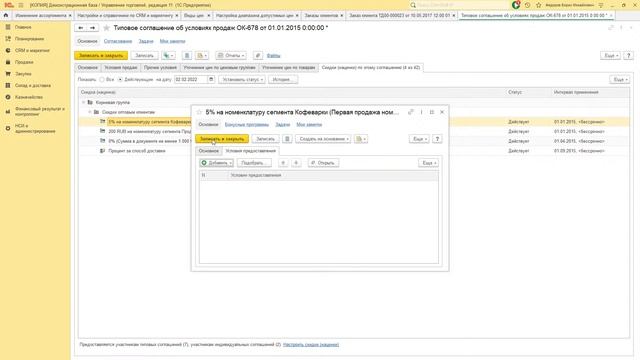Open Еще menu in dialog conditions table

429,163
